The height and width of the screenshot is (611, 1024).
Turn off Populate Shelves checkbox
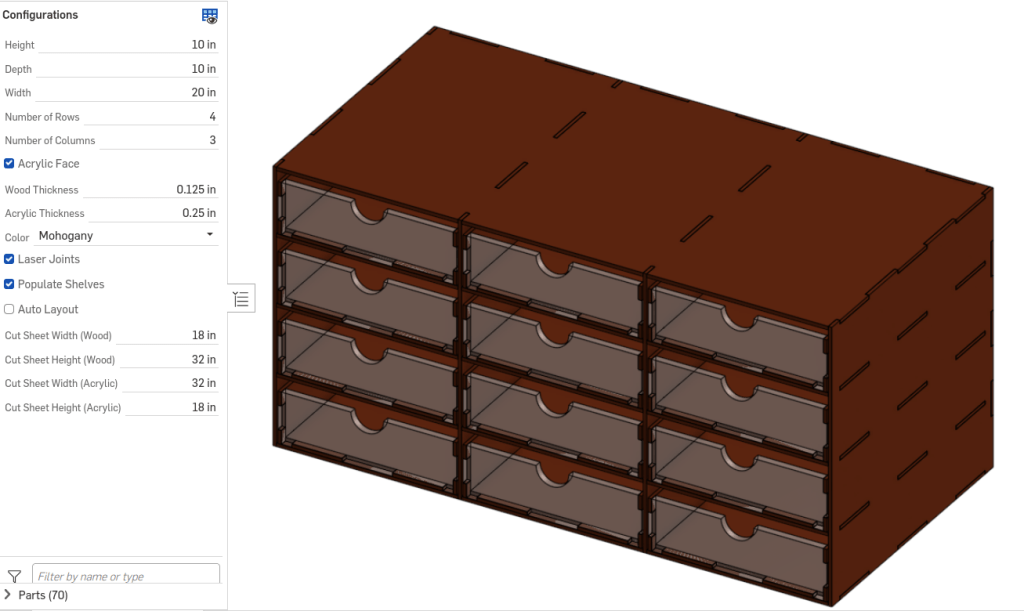[x=10, y=285]
